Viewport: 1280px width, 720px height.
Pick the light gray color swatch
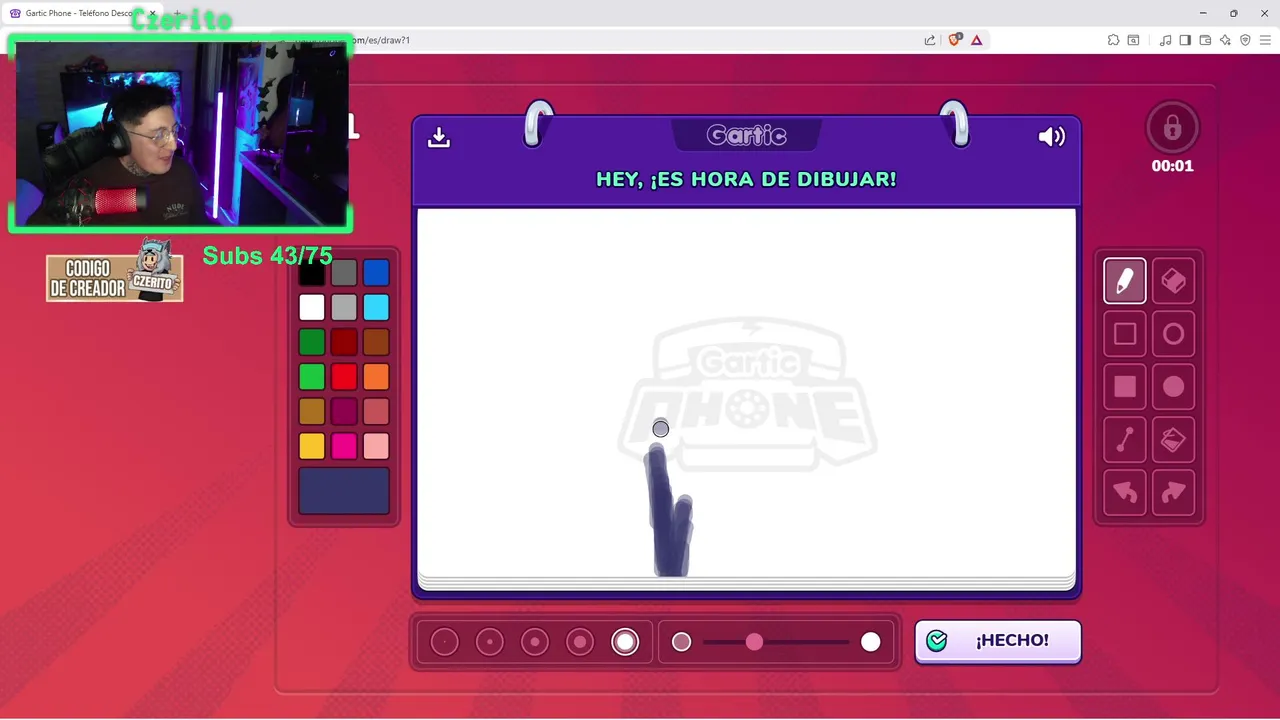click(x=344, y=307)
